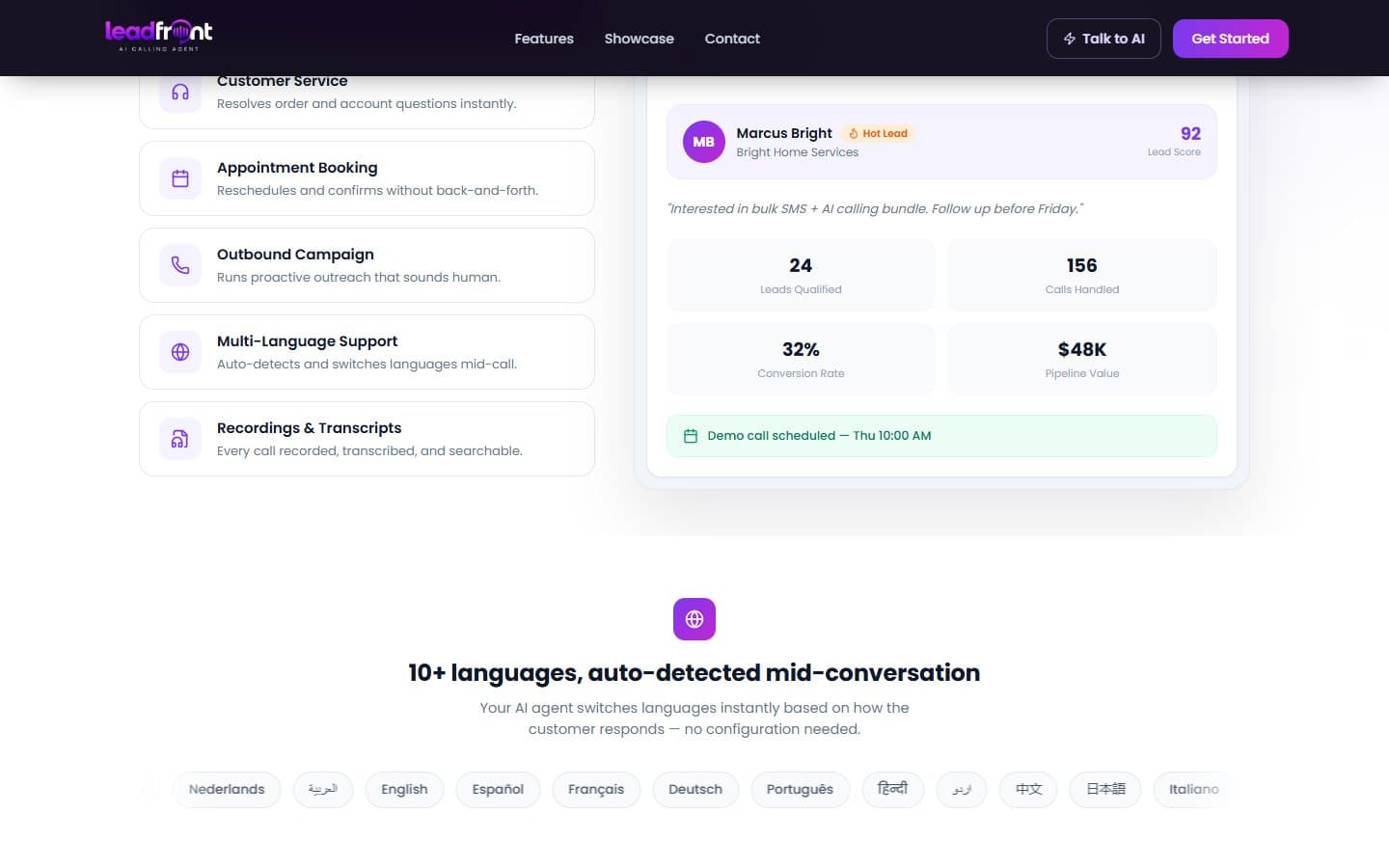Click the Arabic language chip

coord(323,789)
